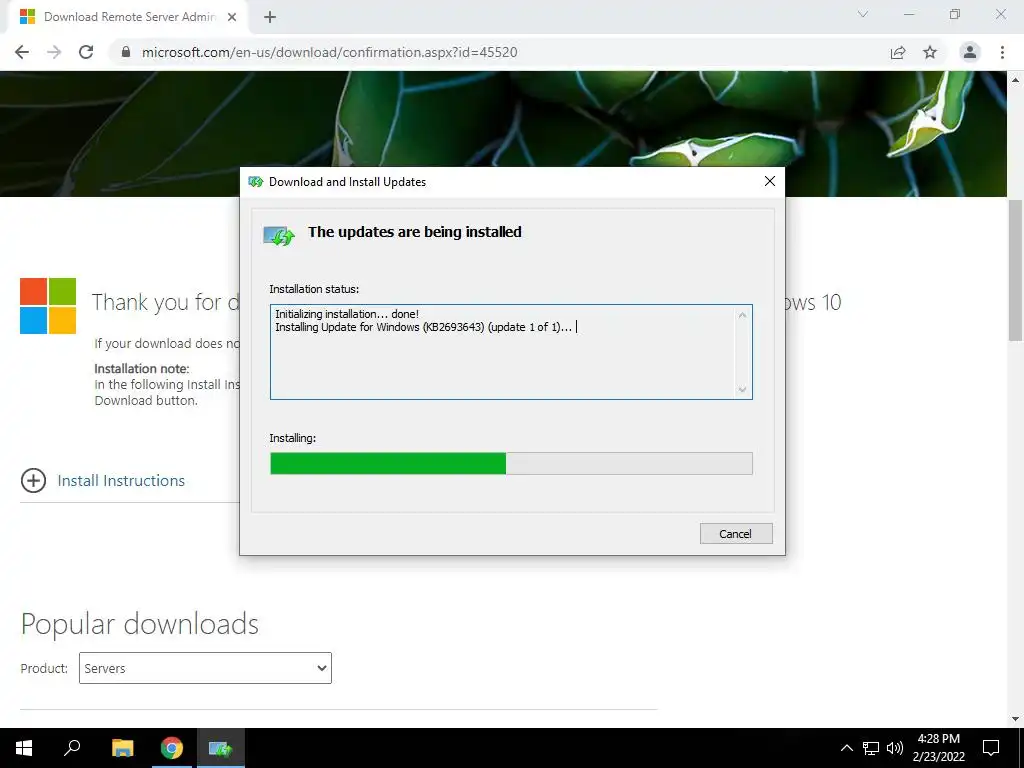
Task: Minimize the Chrome window
Action: pos(909,14)
